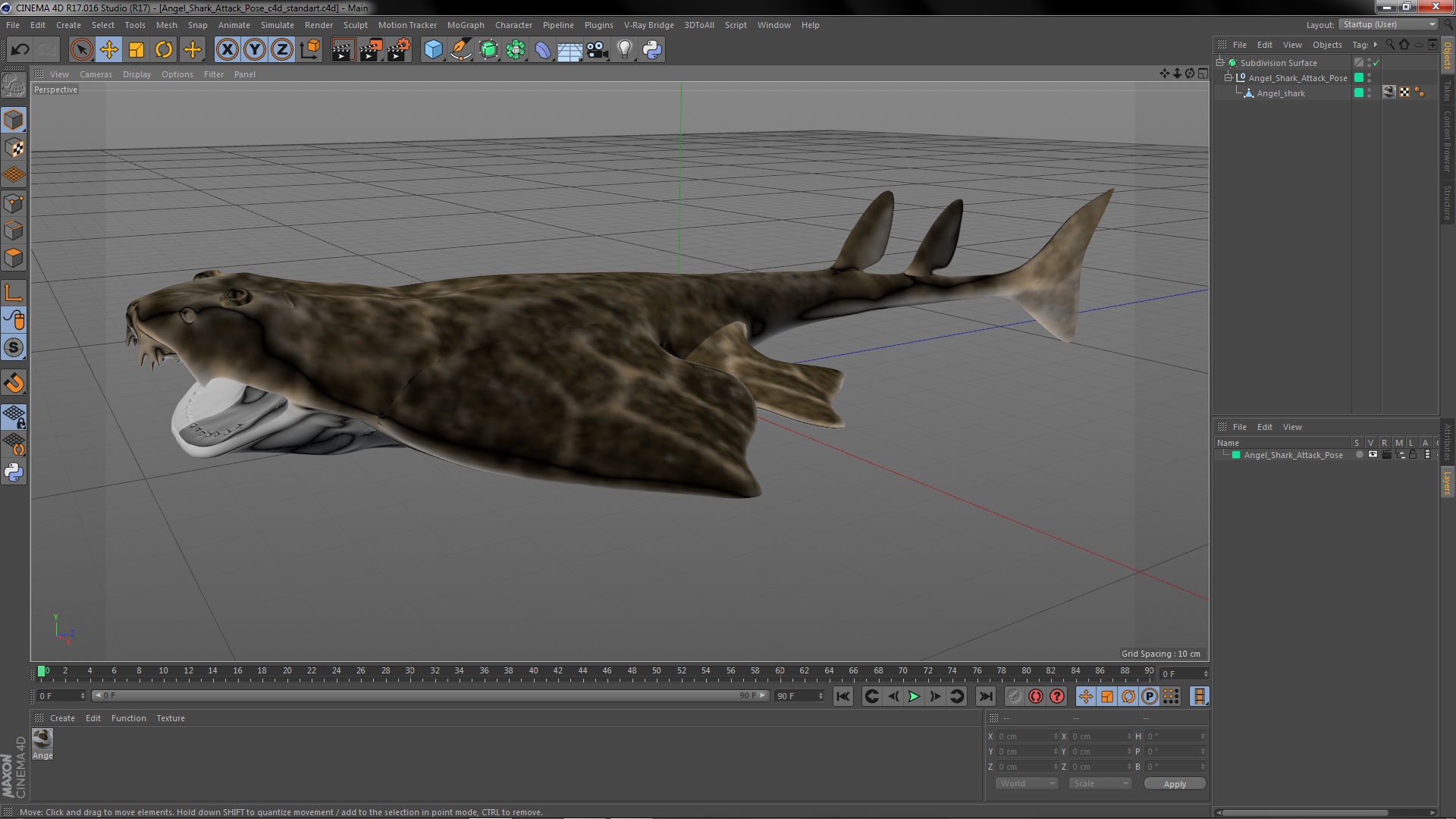Play the animation forward
This screenshot has height=819, width=1456.
pos(915,696)
